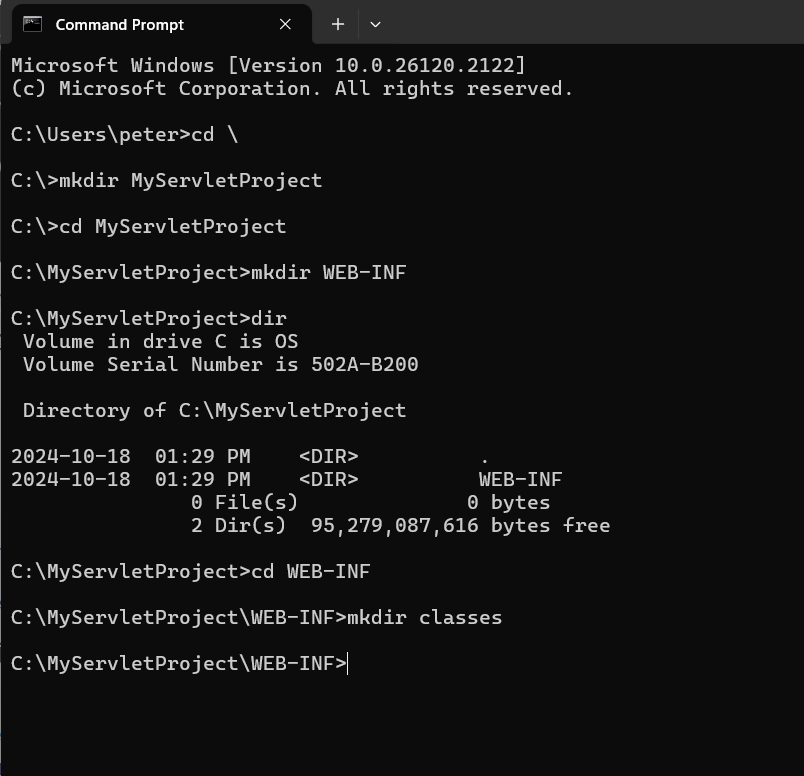Click the 'mkdir WEB-INF' command line
Viewport: 804px width, 776px height.
coord(209,273)
